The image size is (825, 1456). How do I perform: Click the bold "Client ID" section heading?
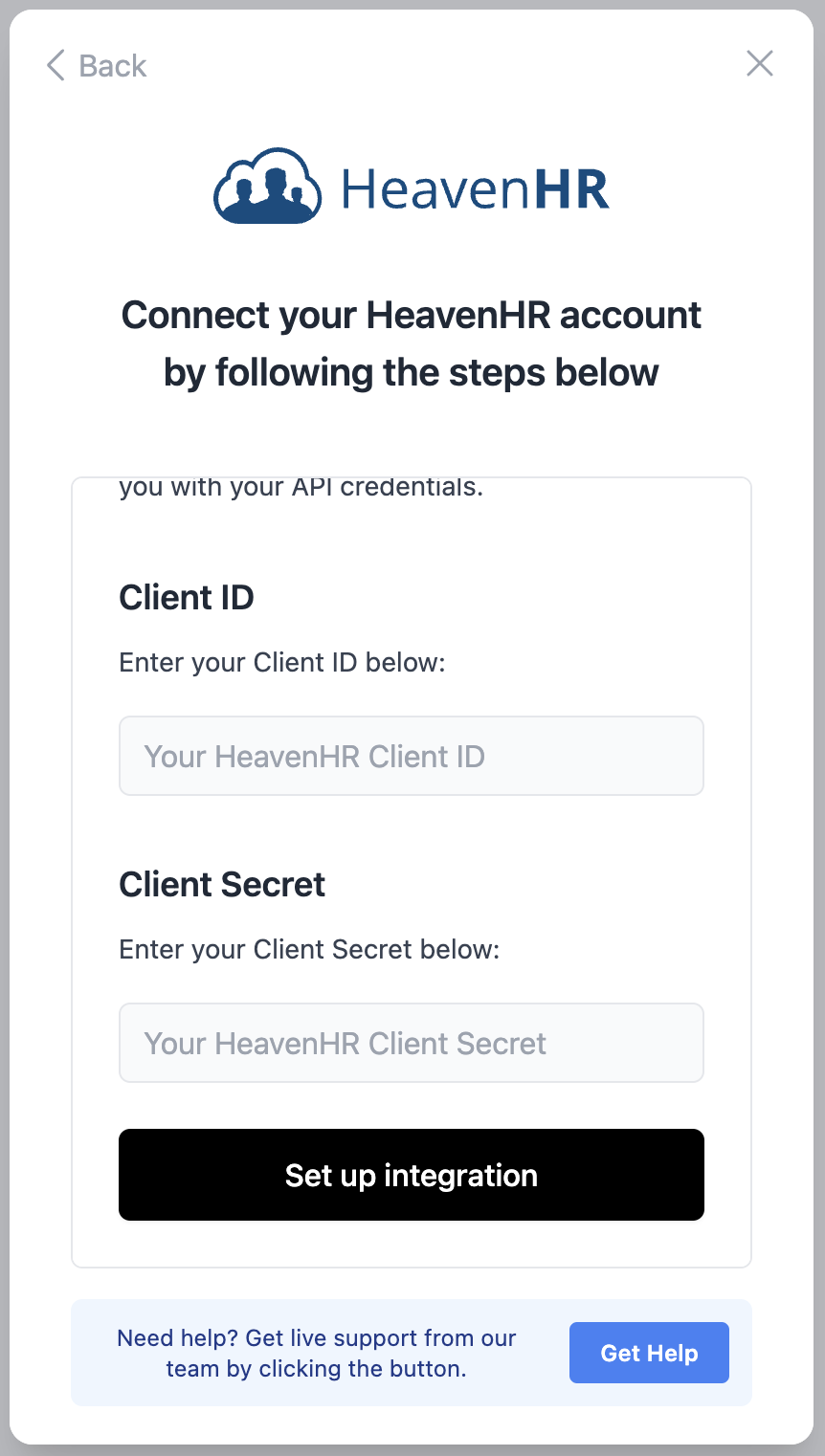(x=187, y=597)
